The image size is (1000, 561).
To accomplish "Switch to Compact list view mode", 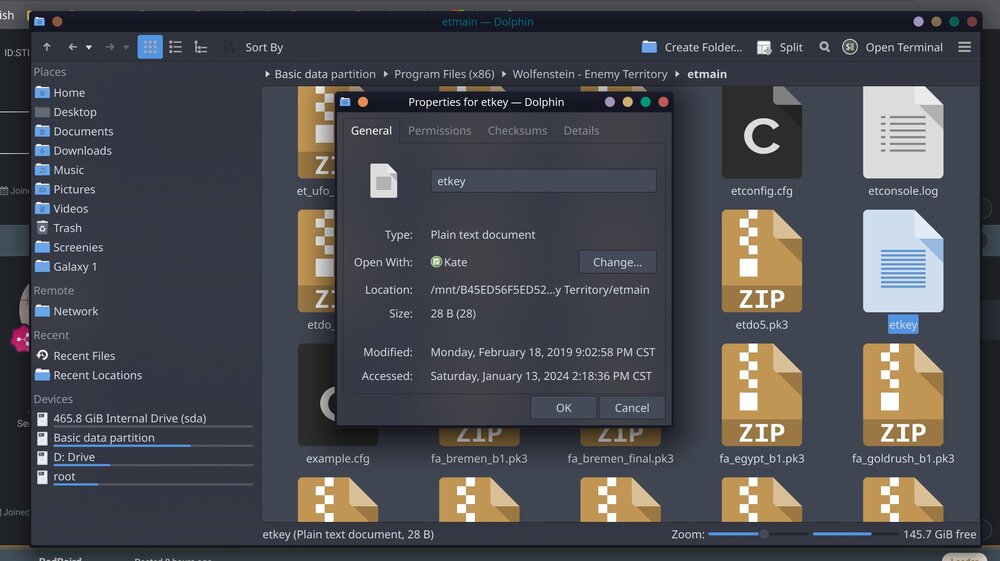I will 175,47.
